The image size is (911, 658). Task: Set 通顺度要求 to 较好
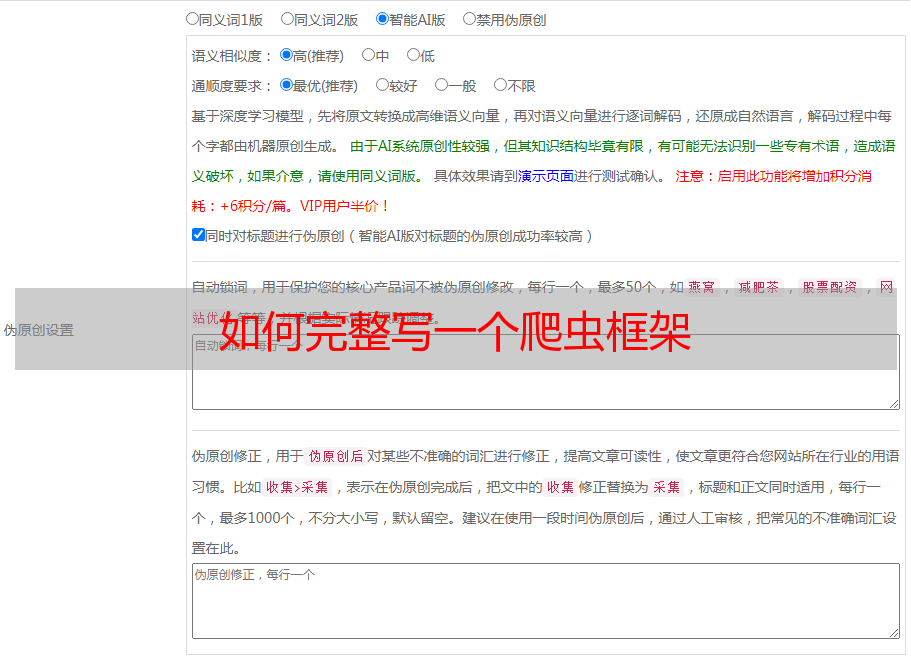coord(382,85)
